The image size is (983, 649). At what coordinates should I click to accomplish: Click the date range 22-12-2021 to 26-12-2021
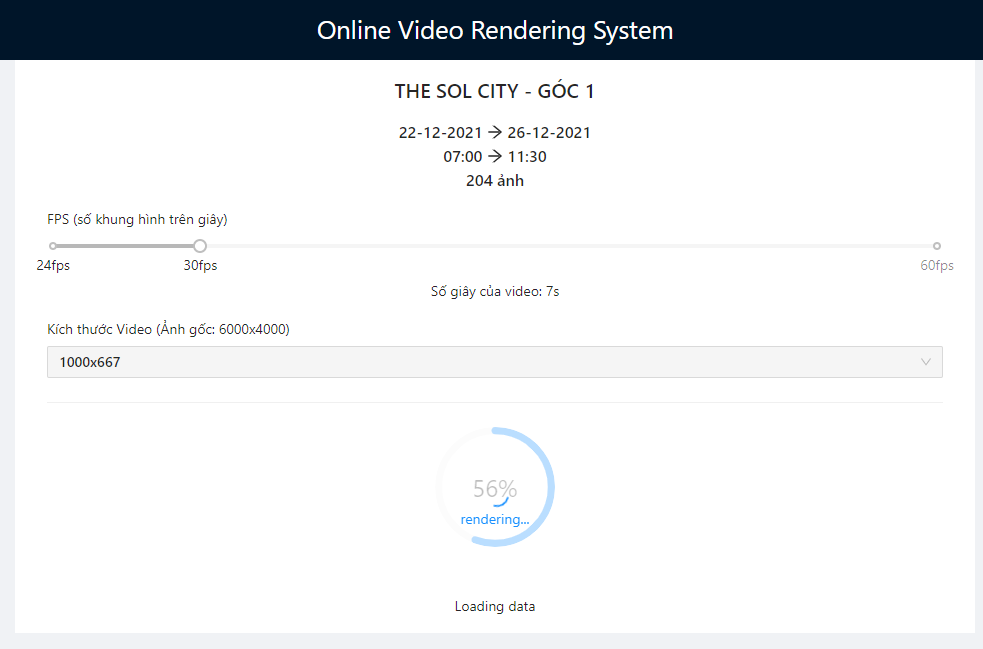tap(495, 132)
